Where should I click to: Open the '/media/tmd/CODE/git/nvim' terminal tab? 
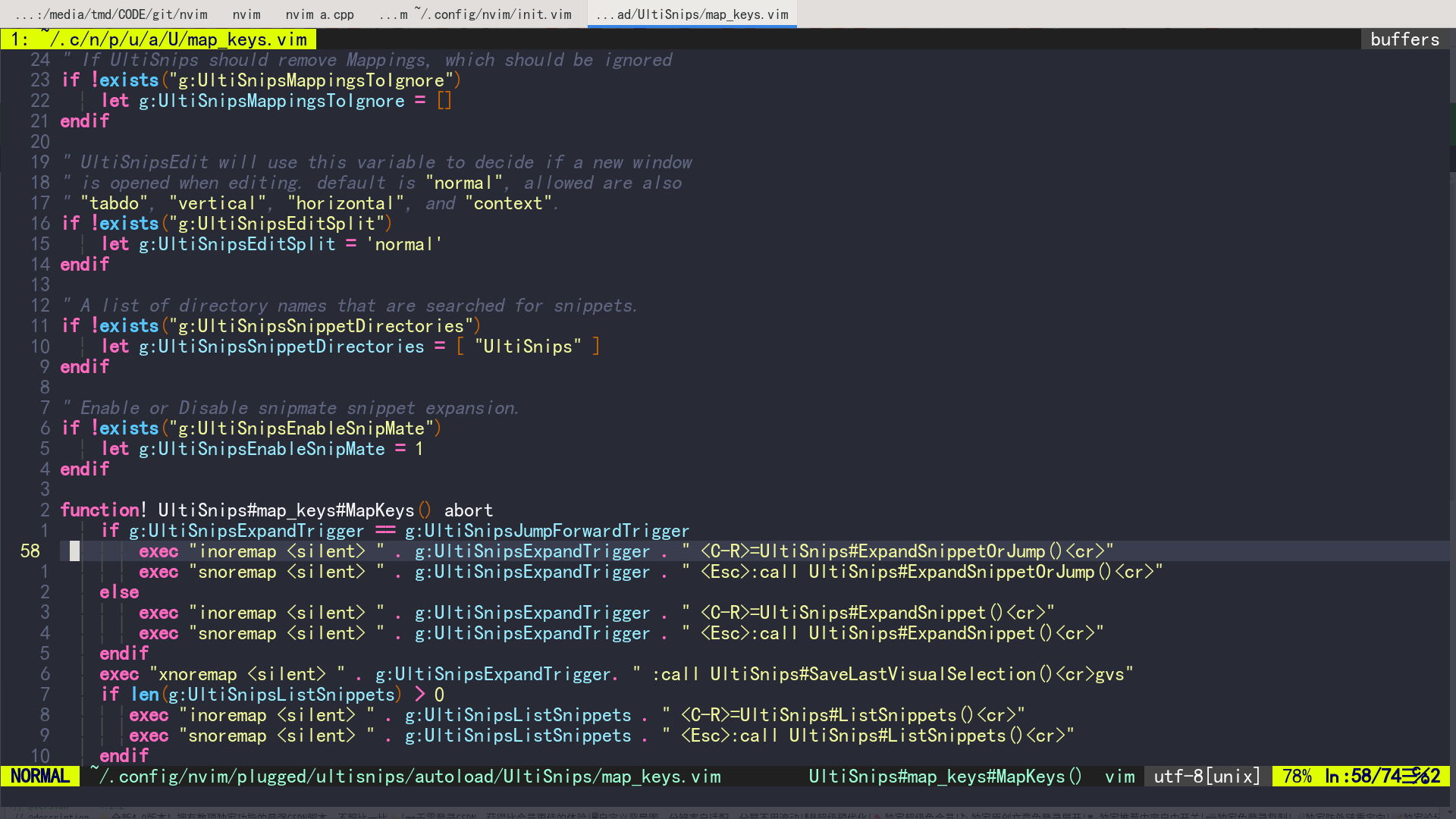pyautogui.click(x=110, y=13)
